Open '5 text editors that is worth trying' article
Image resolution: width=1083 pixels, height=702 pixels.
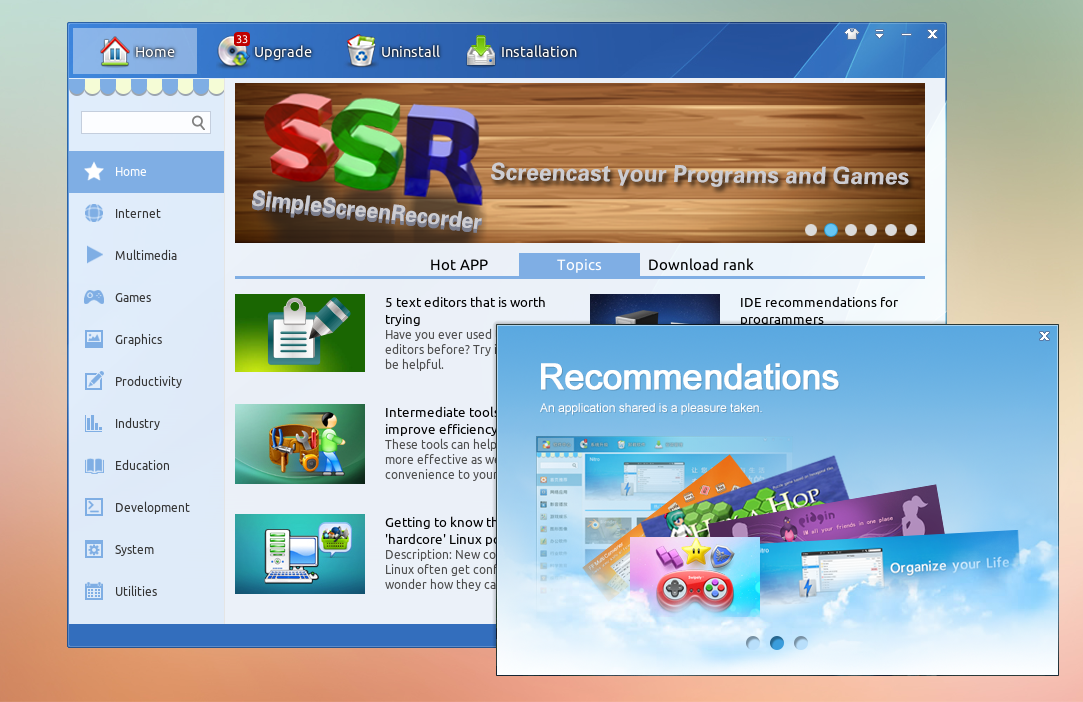click(465, 310)
